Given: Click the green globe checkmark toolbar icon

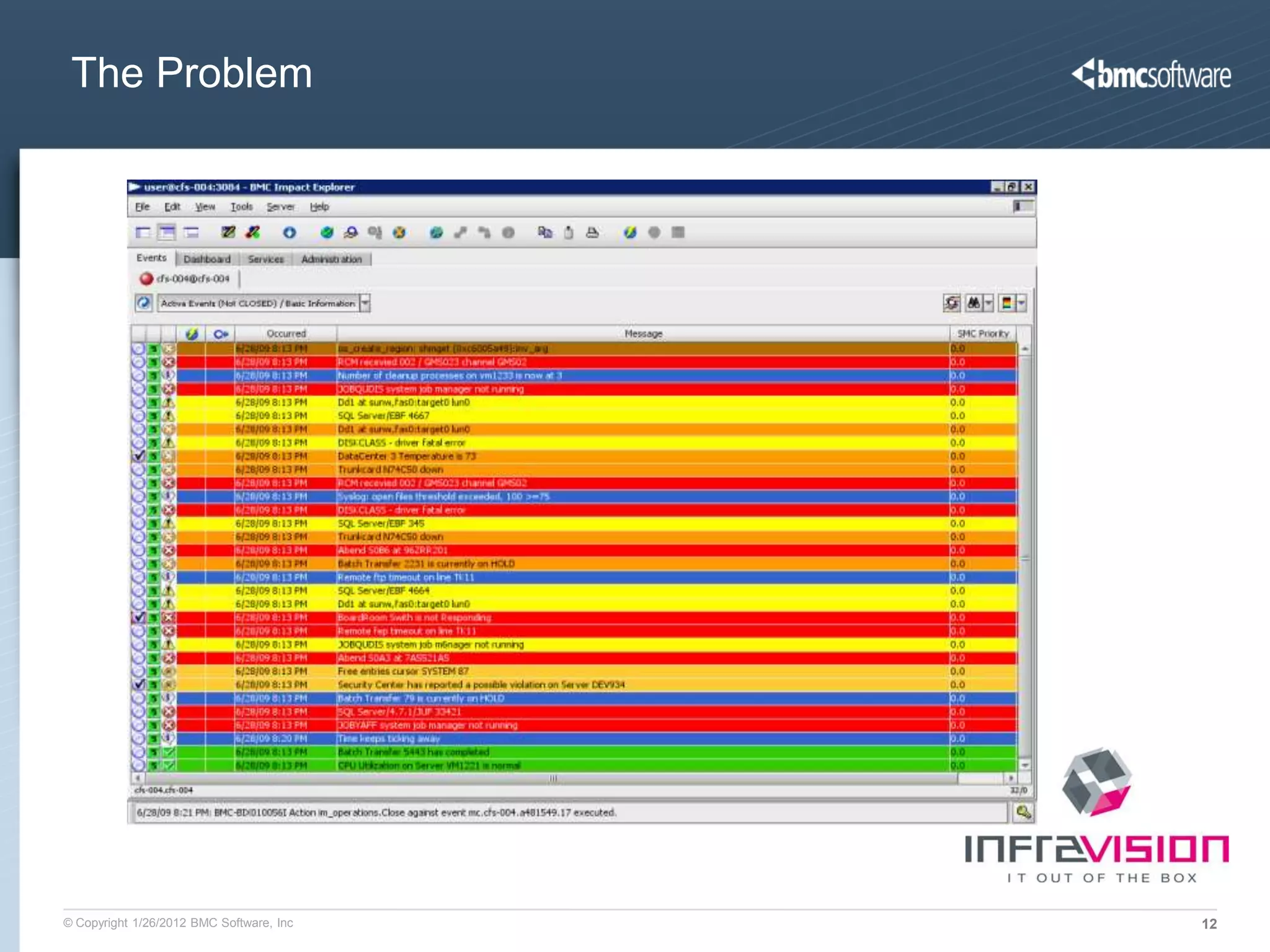Looking at the screenshot, I should [x=327, y=232].
